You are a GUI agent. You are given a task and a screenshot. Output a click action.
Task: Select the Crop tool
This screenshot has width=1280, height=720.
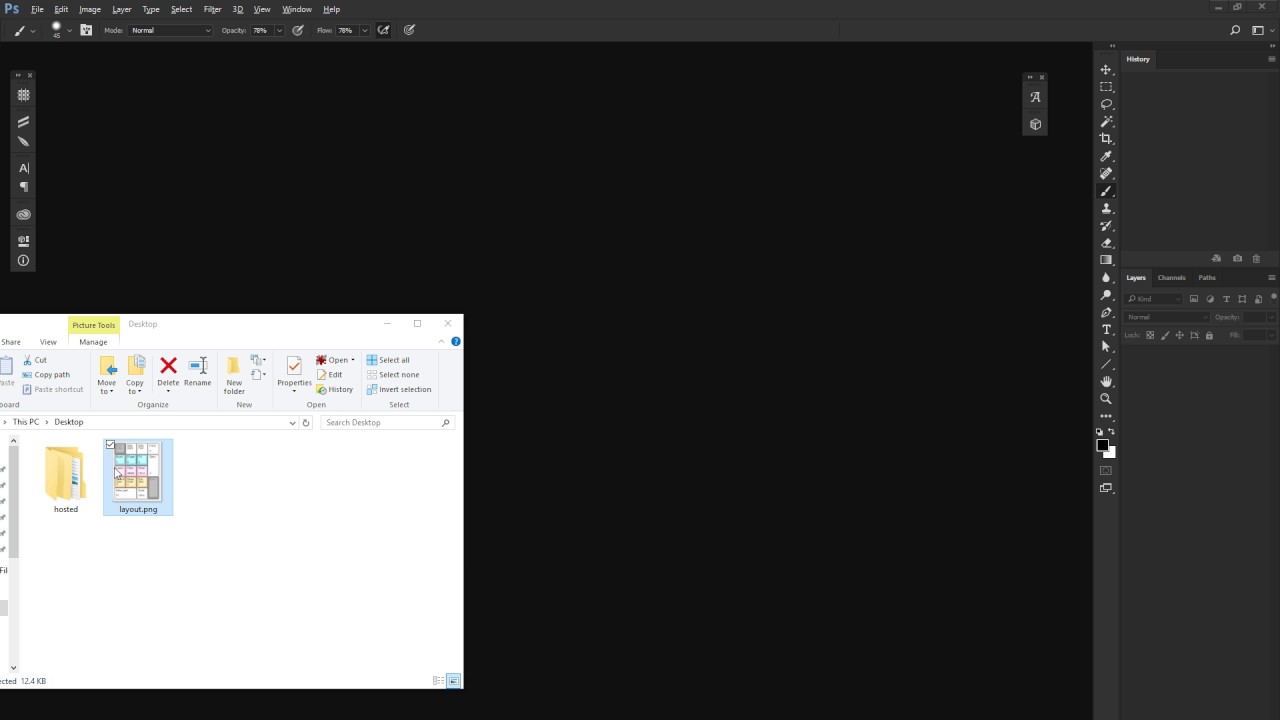coord(1106,139)
